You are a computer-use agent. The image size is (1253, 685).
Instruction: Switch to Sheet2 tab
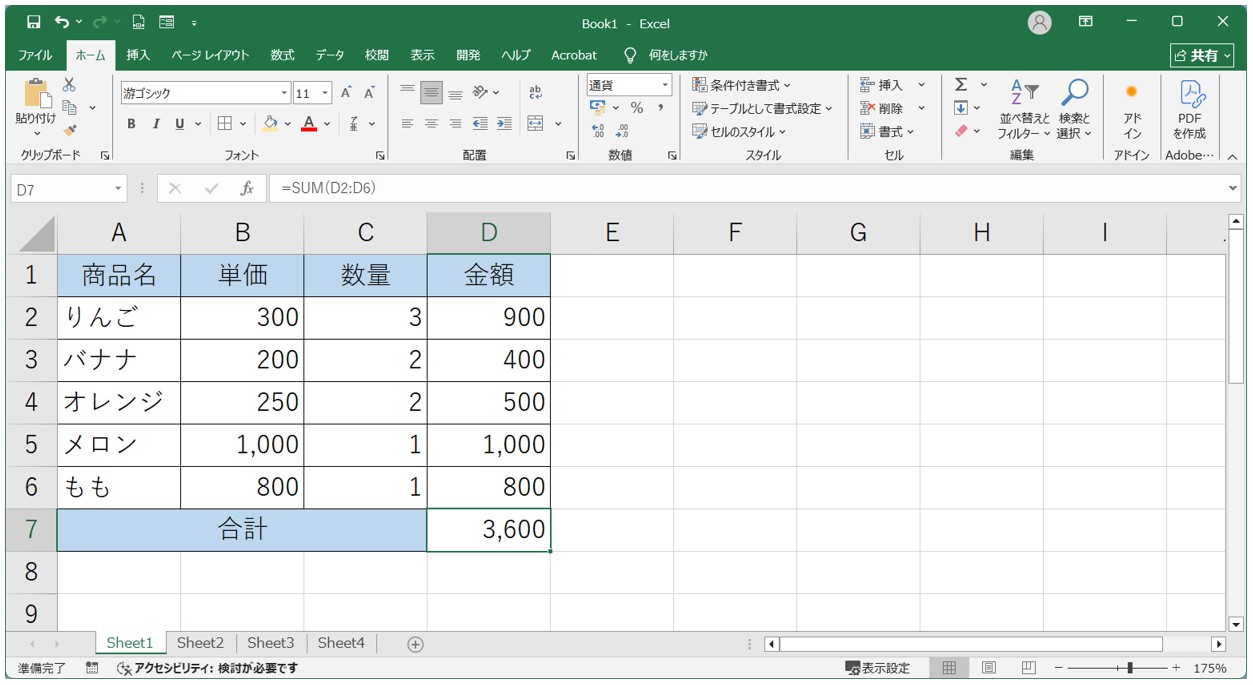point(200,643)
